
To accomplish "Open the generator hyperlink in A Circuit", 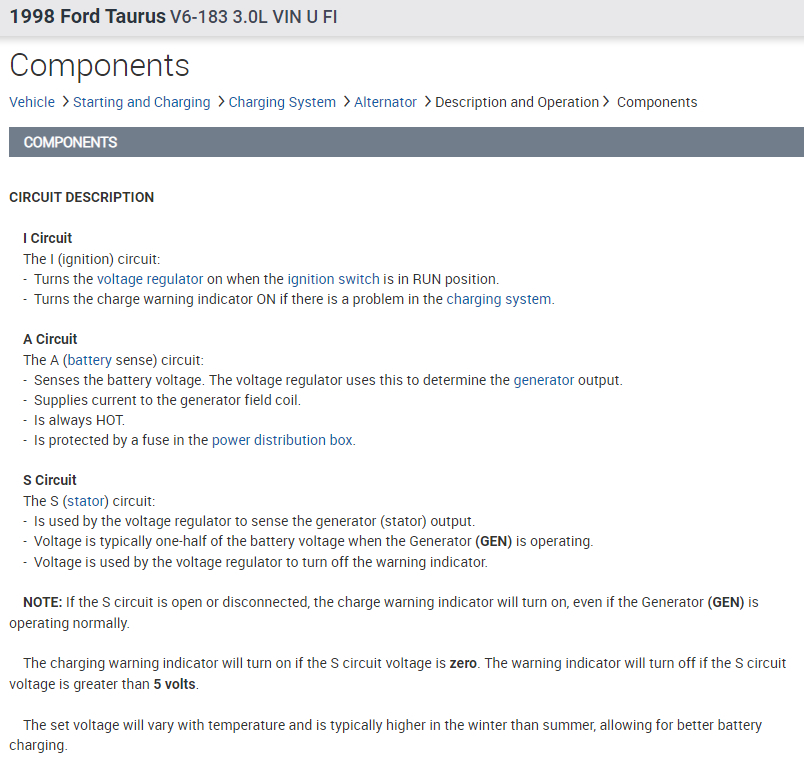I will [544, 380].
